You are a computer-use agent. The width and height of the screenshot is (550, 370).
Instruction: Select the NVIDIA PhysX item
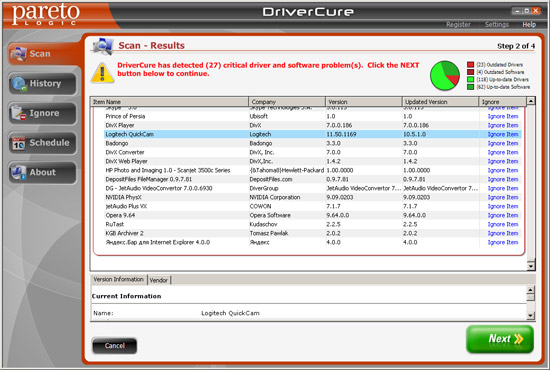(313, 197)
